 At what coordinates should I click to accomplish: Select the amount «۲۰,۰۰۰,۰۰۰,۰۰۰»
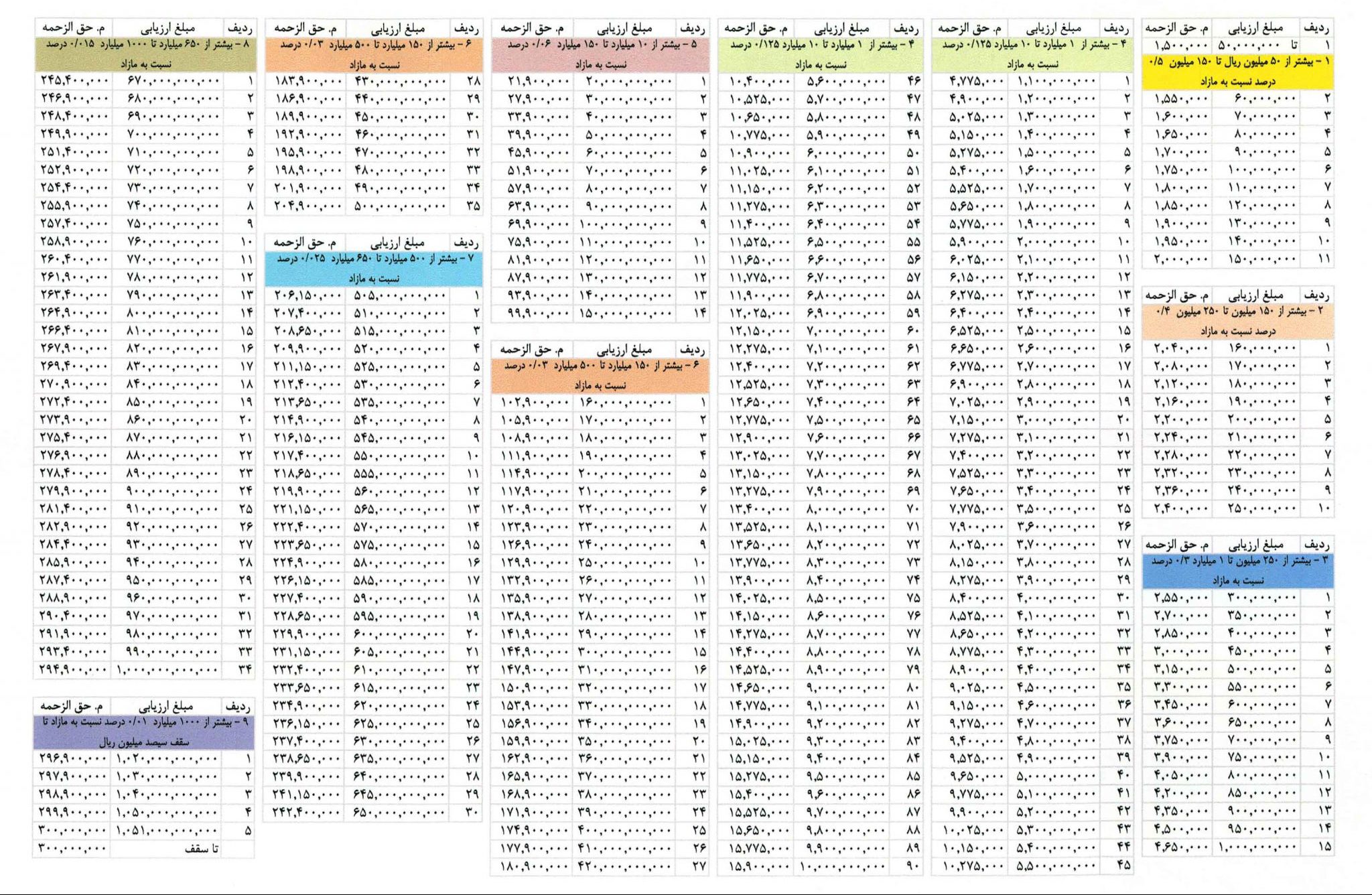click(629, 80)
